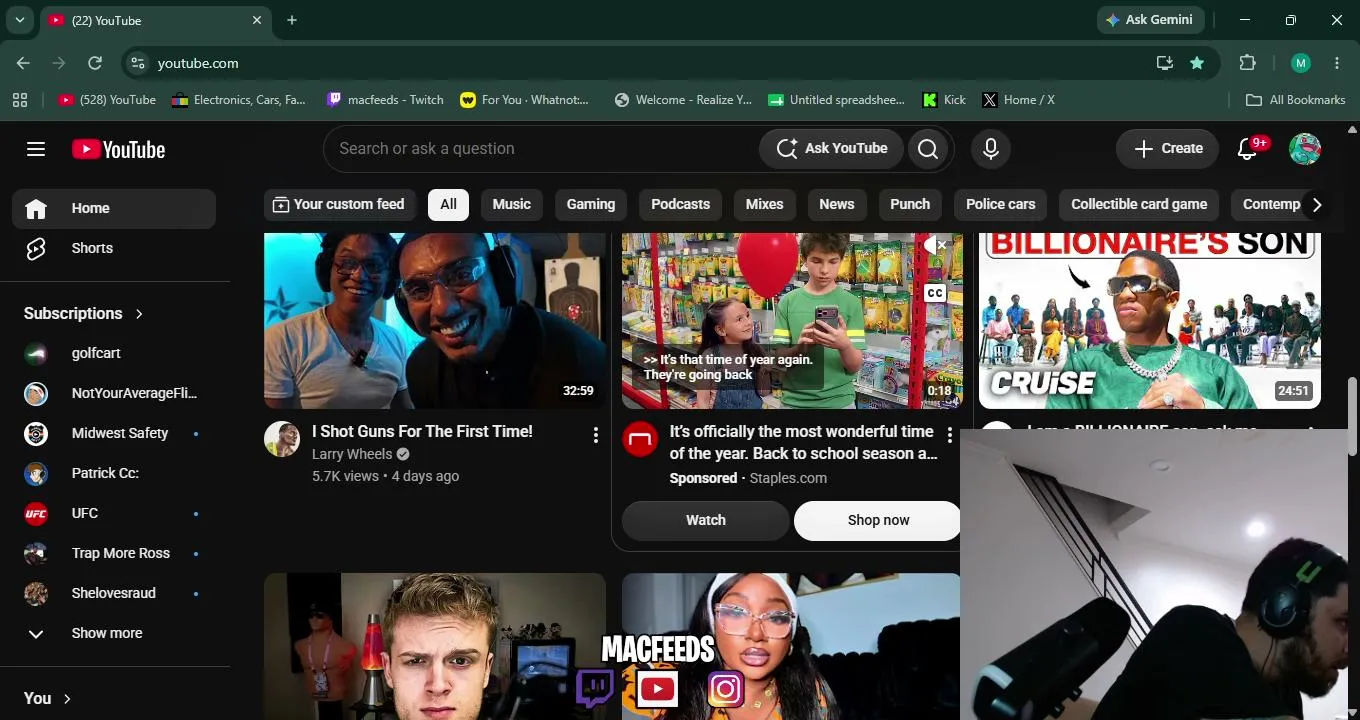Open the Chrome profile M avatar
Image resolution: width=1360 pixels, height=720 pixels.
[x=1300, y=63]
